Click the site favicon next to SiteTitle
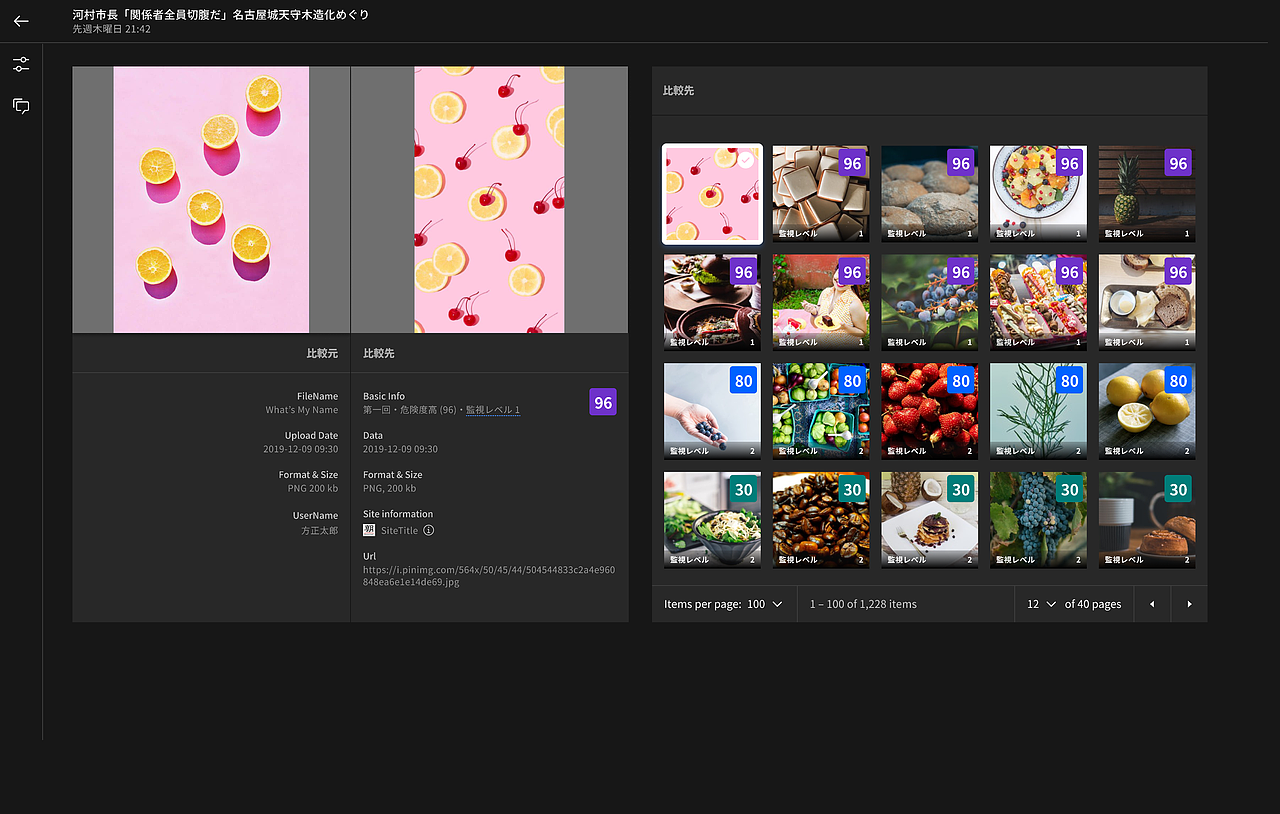 click(369, 530)
